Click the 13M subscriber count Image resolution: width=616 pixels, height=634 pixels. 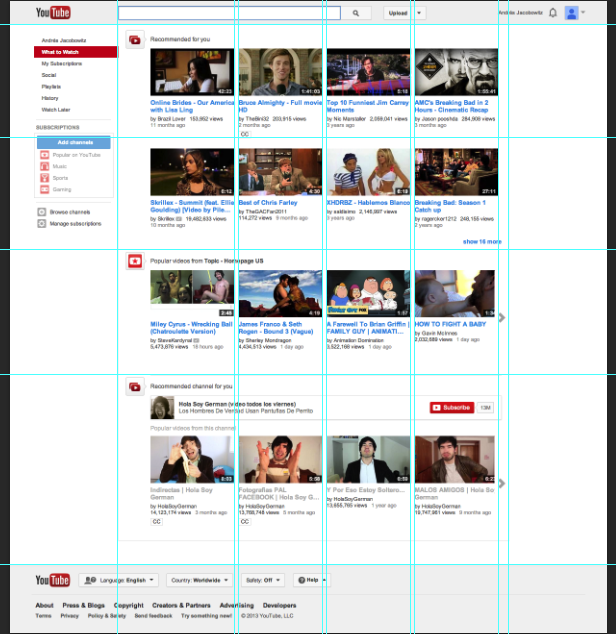click(x=485, y=408)
